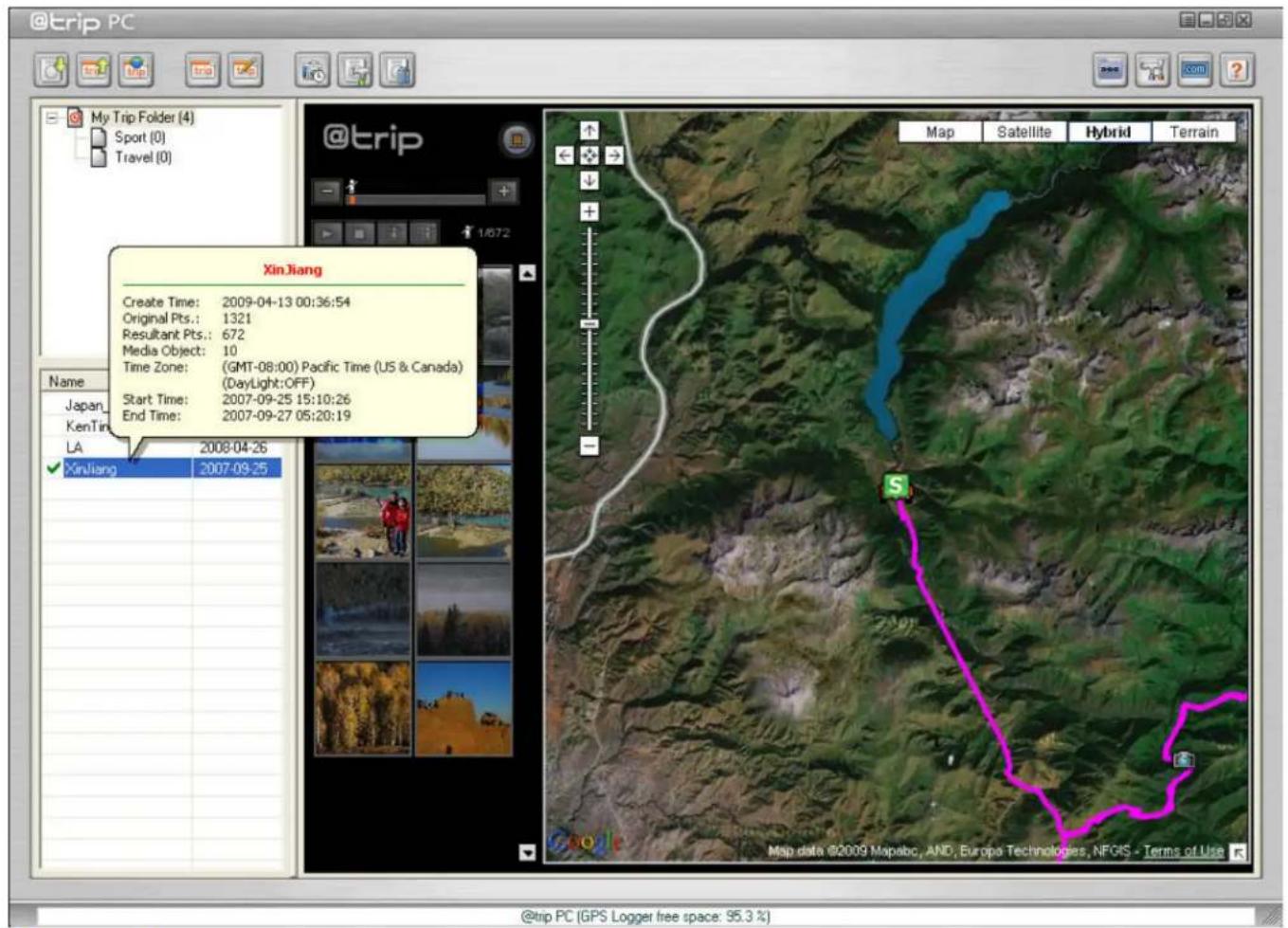This screenshot has height=928, width=1288.
Task: Decrease playback speed with minus button
Action: click(x=327, y=191)
